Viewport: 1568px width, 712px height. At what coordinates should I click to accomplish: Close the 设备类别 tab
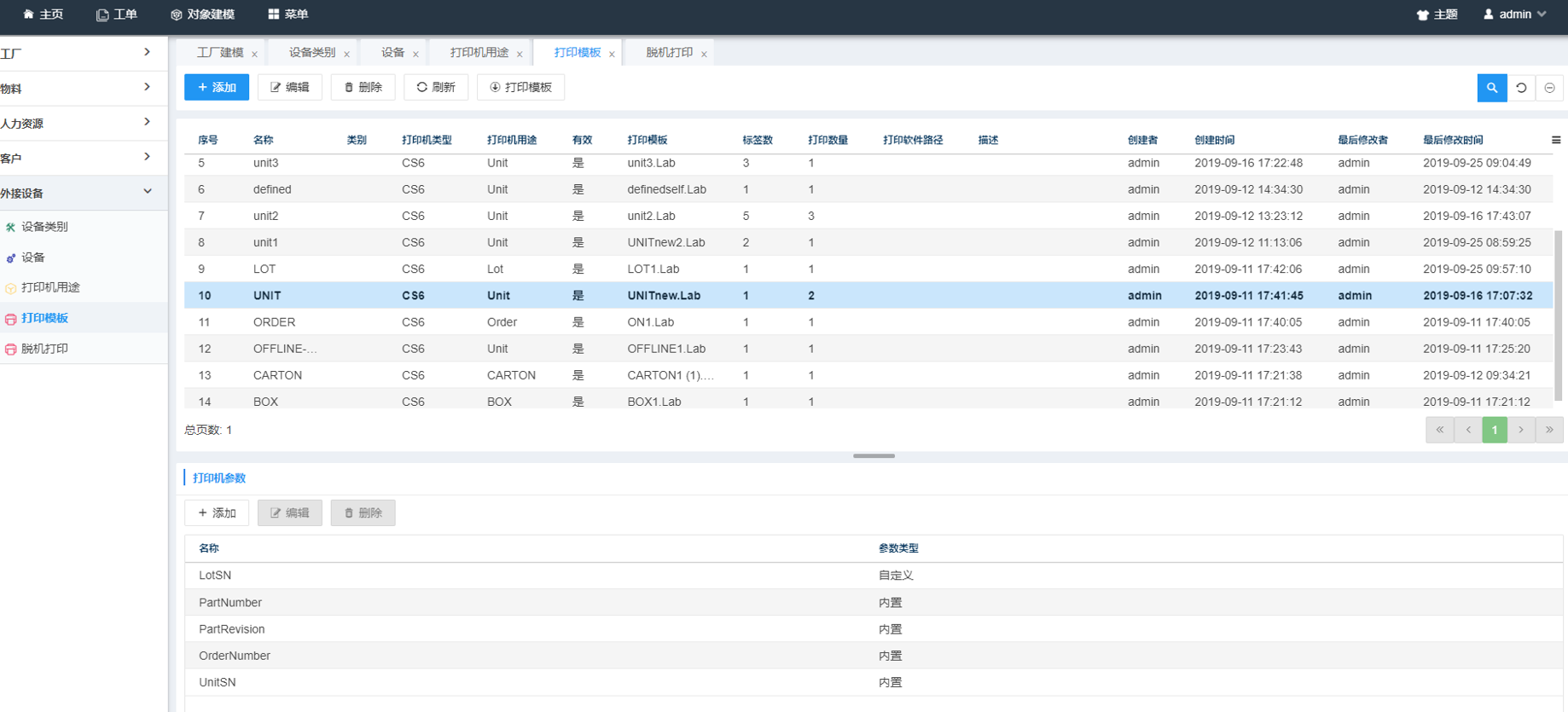coord(346,55)
